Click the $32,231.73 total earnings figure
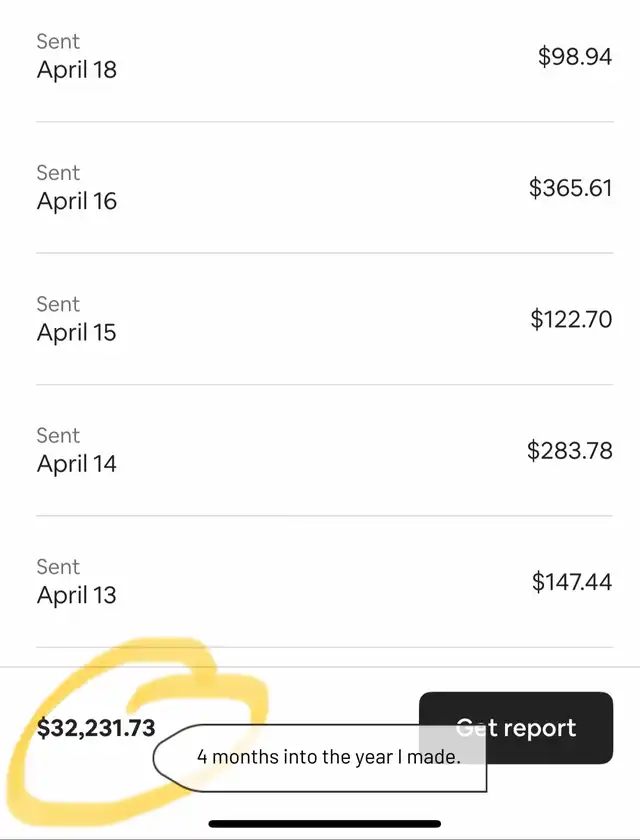 tap(96, 728)
